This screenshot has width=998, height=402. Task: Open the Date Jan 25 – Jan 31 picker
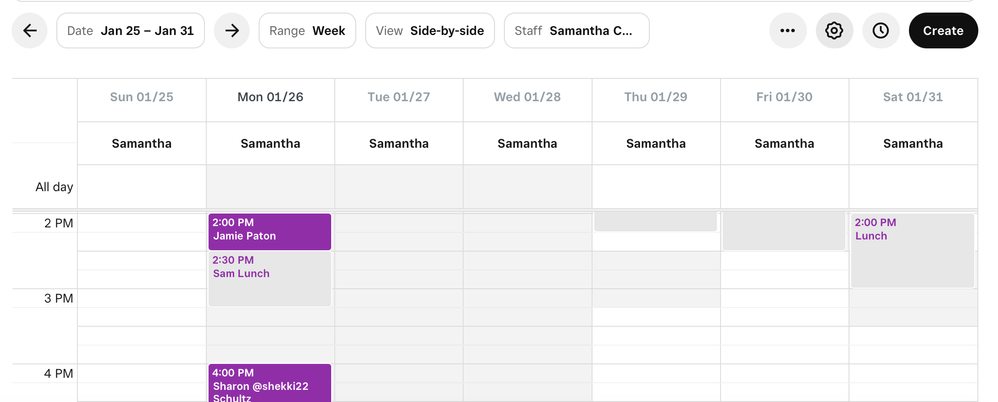click(x=131, y=31)
